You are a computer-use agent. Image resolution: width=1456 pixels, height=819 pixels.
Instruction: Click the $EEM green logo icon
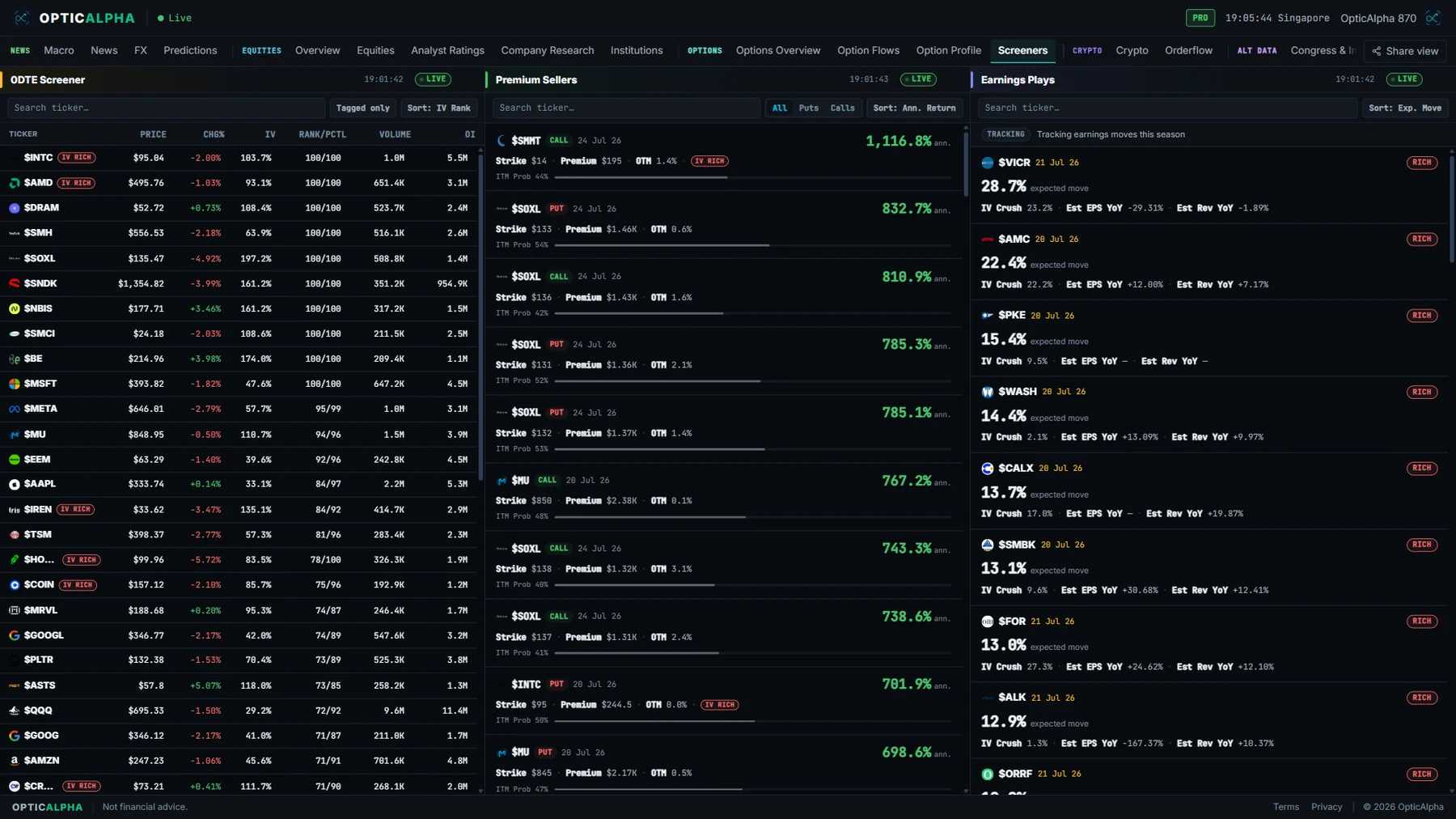click(x=15, y=459)
